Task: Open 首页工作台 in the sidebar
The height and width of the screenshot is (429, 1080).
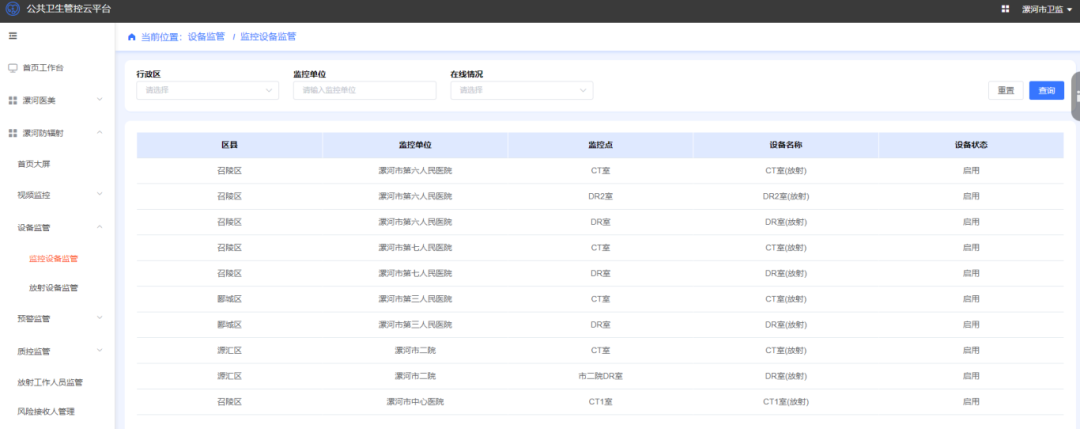Action: [43, 68]
